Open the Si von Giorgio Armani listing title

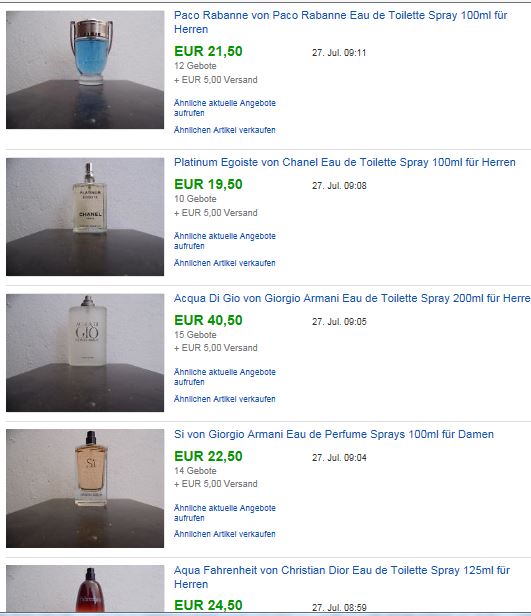(x=334, y=434)
